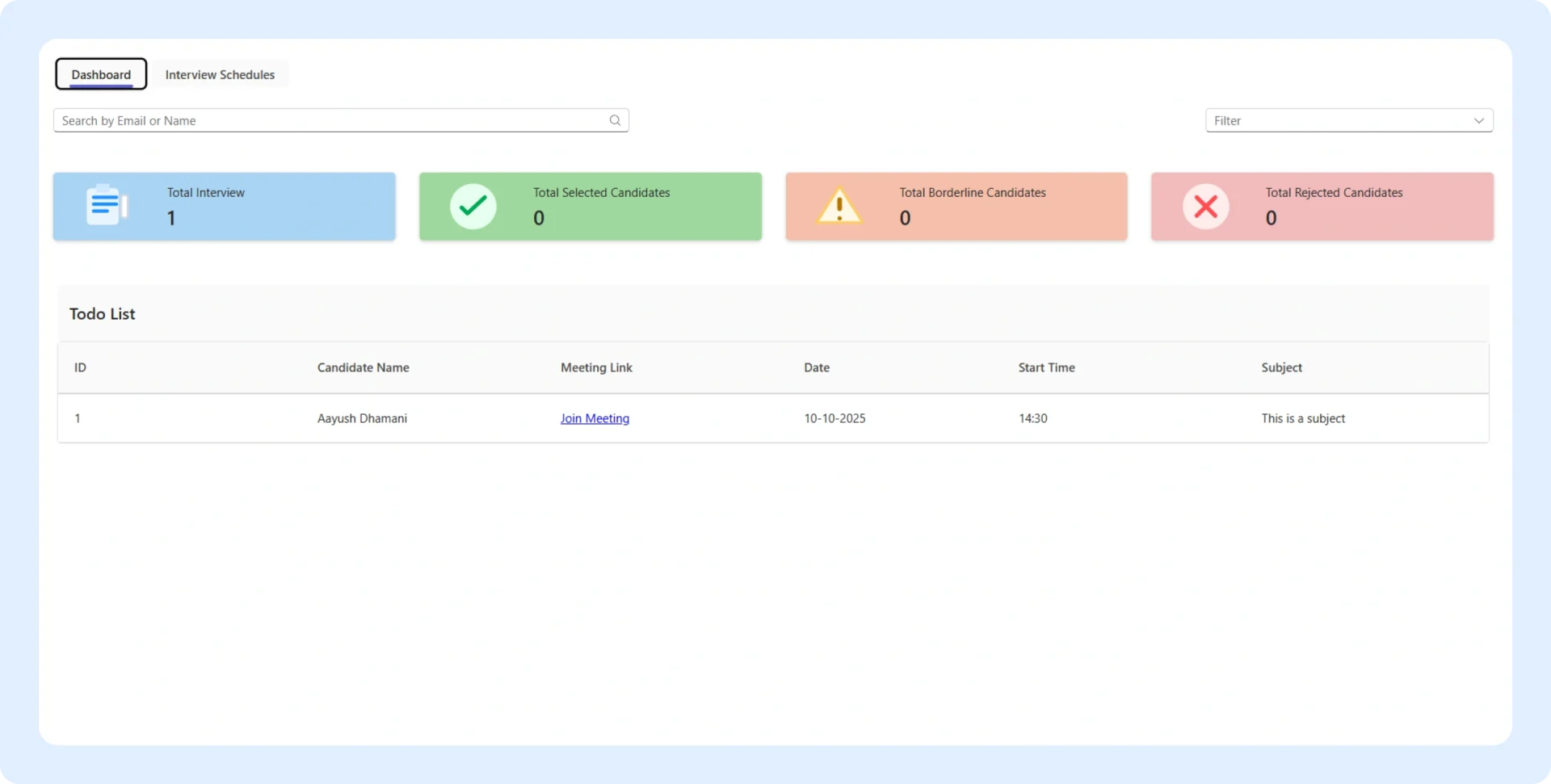Select the Total Interview stat card

224,206
